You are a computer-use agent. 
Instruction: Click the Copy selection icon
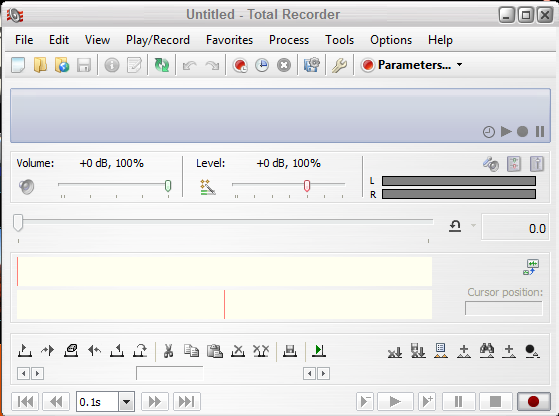click(x=191, y=351)
